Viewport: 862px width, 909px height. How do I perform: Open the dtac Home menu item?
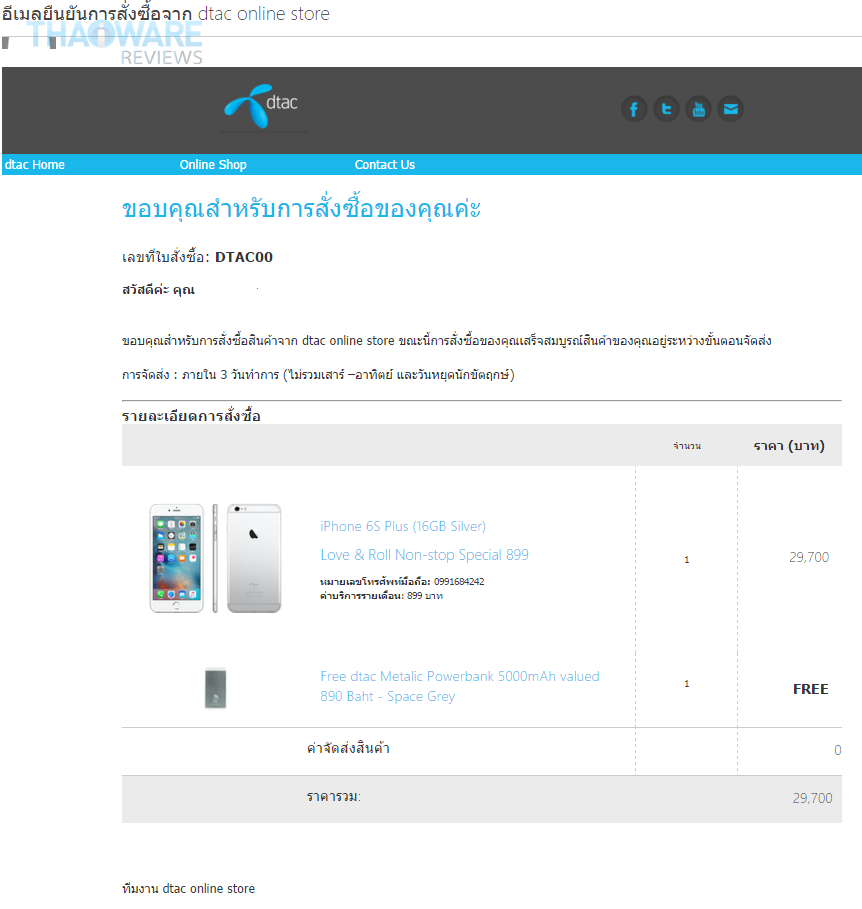35,165
